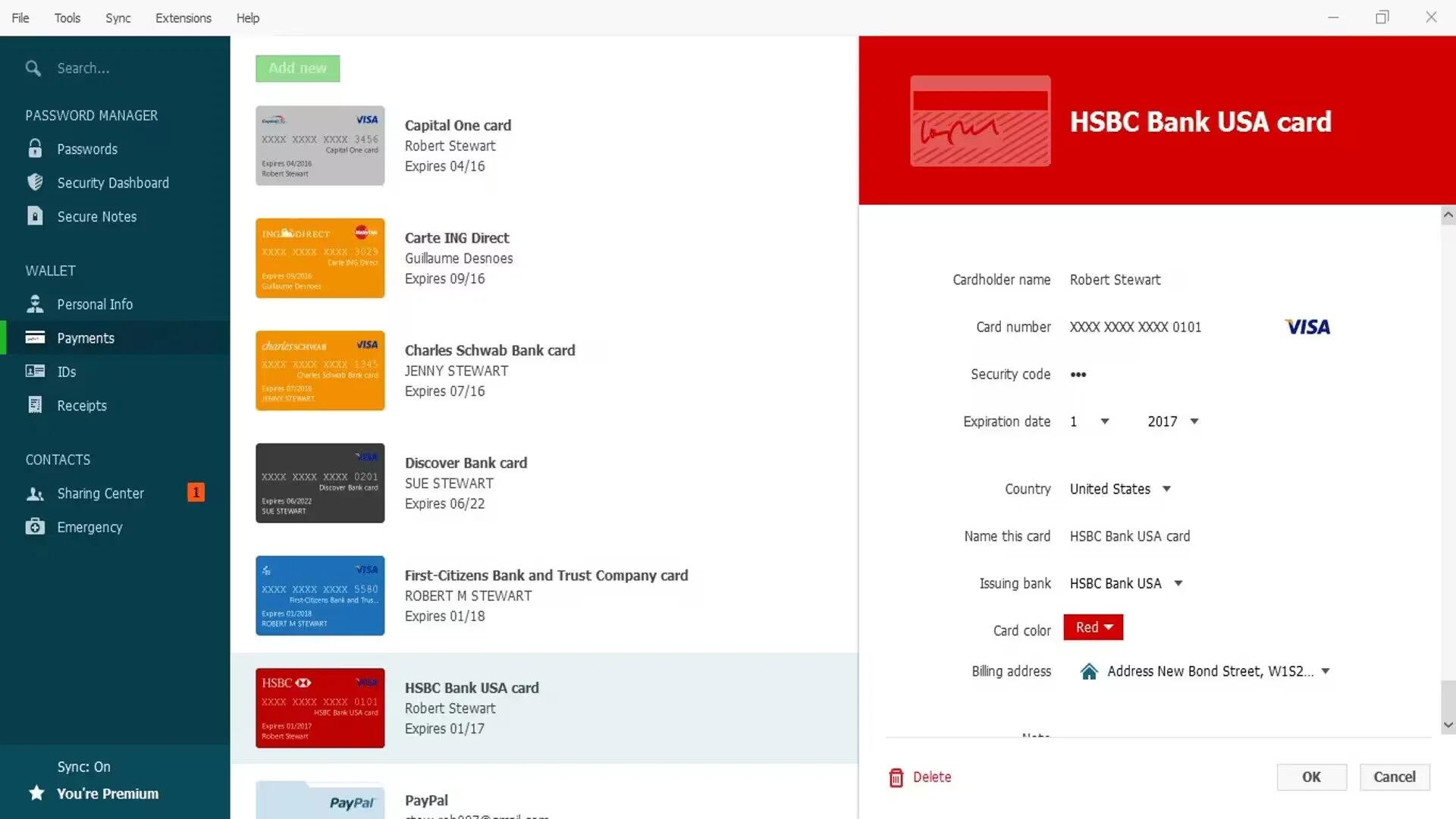This screenshot has height=819, width=1456.
Task: Open Country United States dropdown
Action: (1120, 489)
